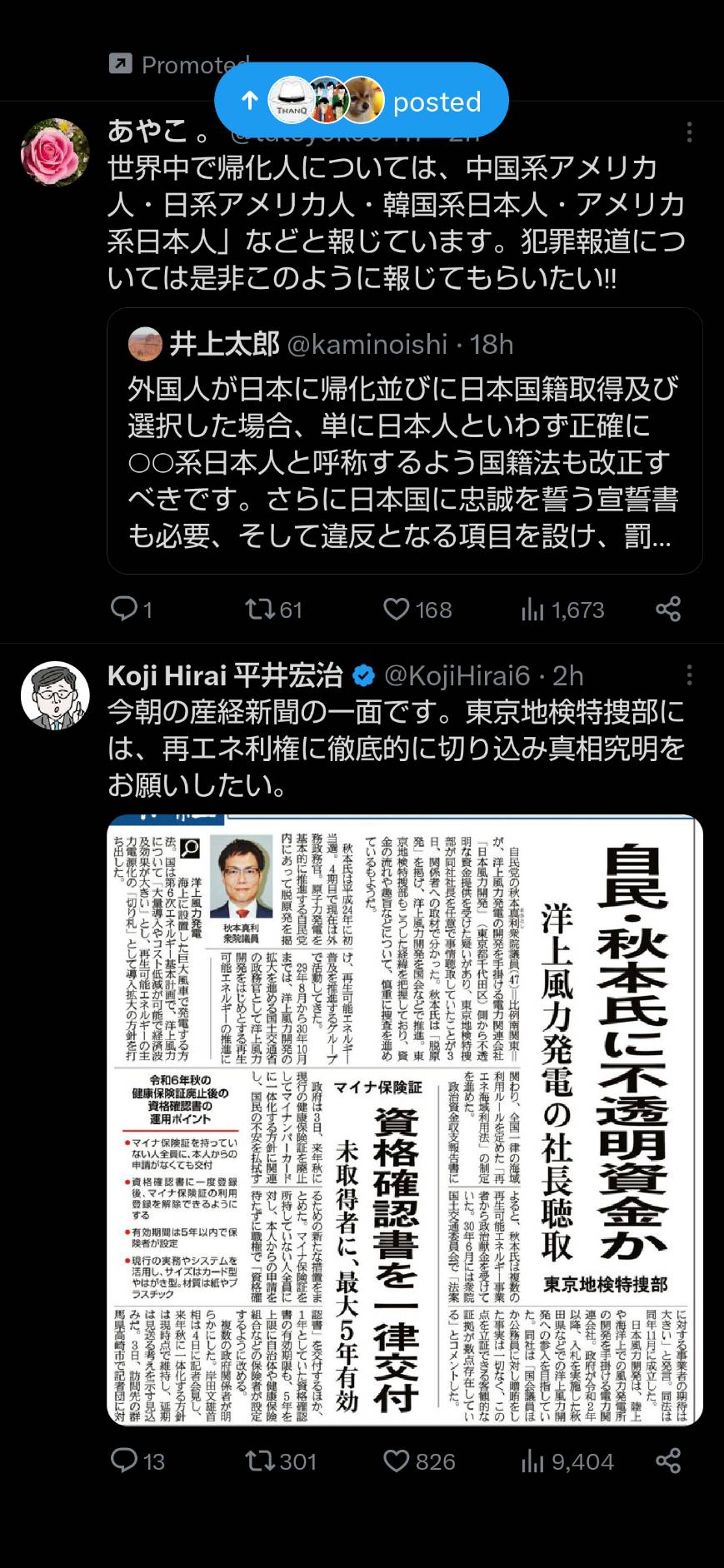Repost あやこ's post with 61 reposts
The width and height of the screenshot is (724, 1568).
[x=261, y=609]
